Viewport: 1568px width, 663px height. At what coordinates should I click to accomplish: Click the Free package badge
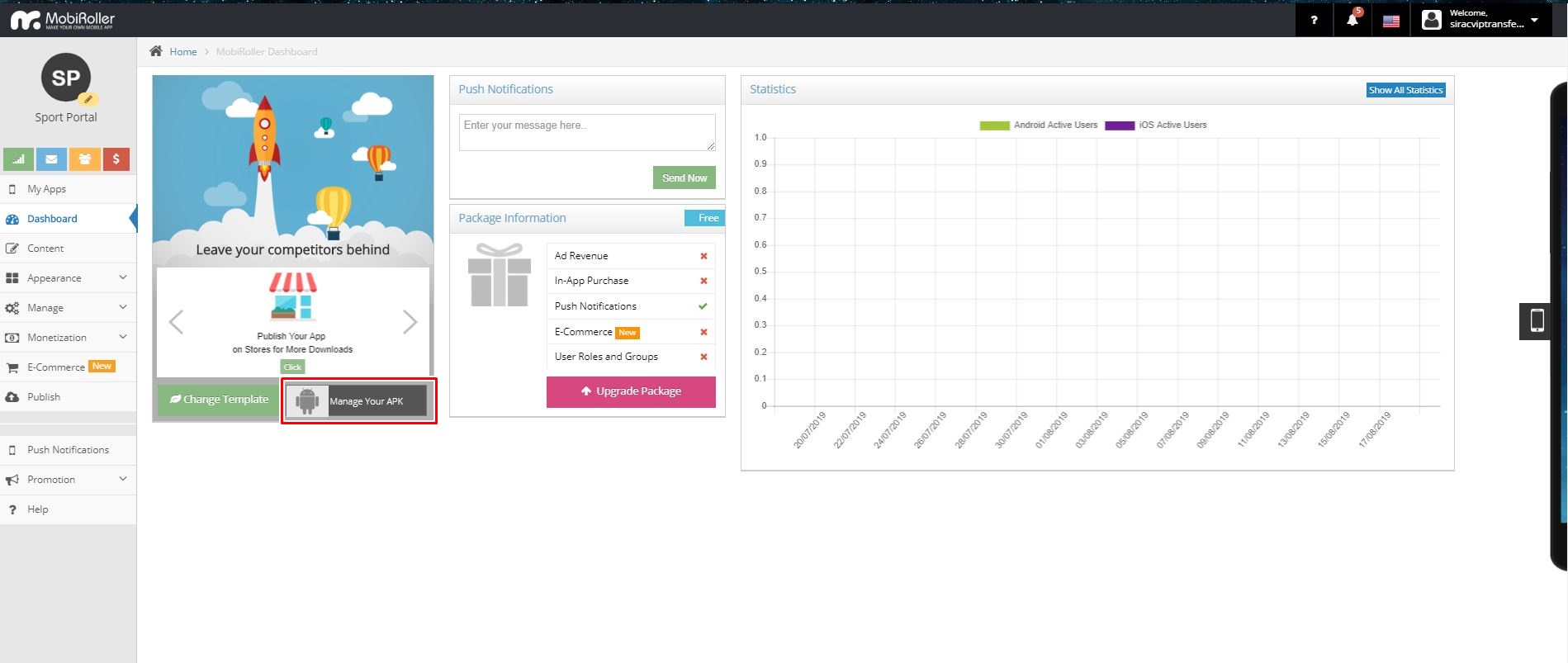pos(704,218)
